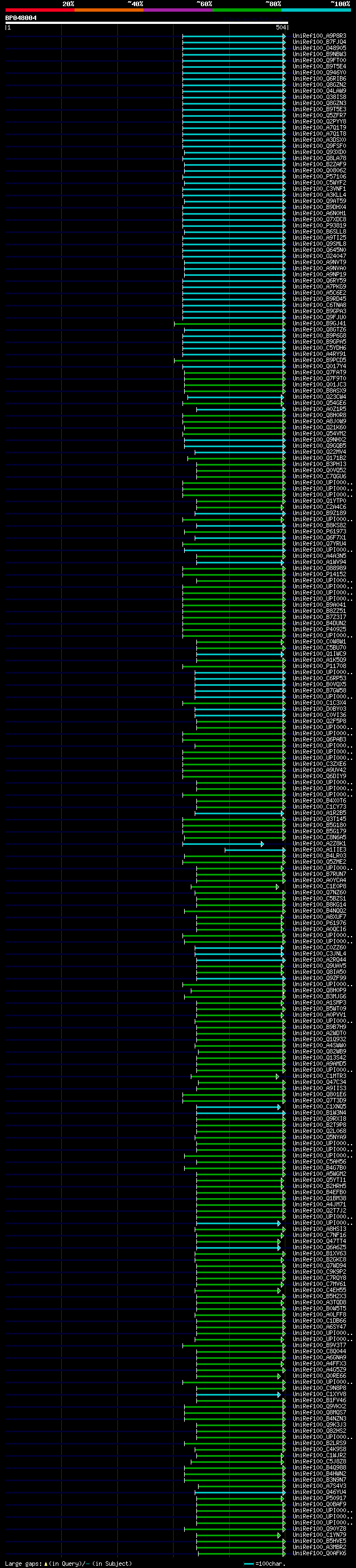Click the cyan bar for UniRef100_A1IIE3
This screenshot has width=356, height=1568.
[255, 850]
